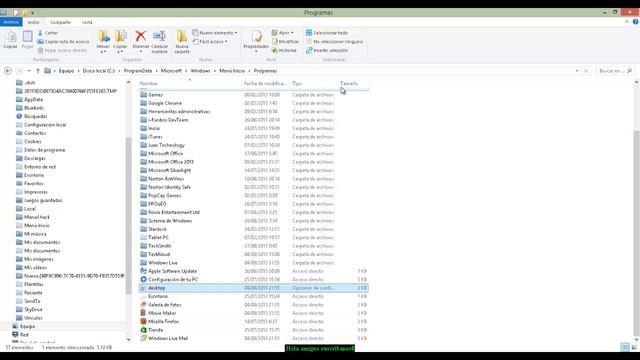The height and width of the screenshot is (360, 640).
Task: Click the Cortar scissors command
Action: point(48,33)
